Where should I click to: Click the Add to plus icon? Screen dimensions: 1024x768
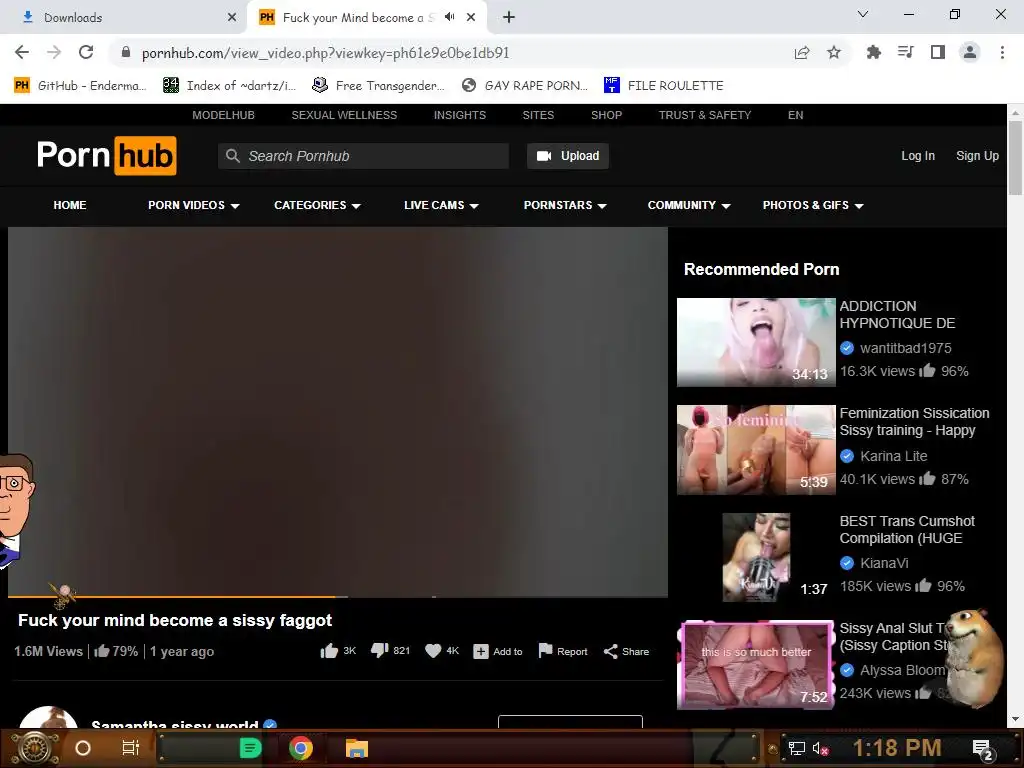coord(481,652)
